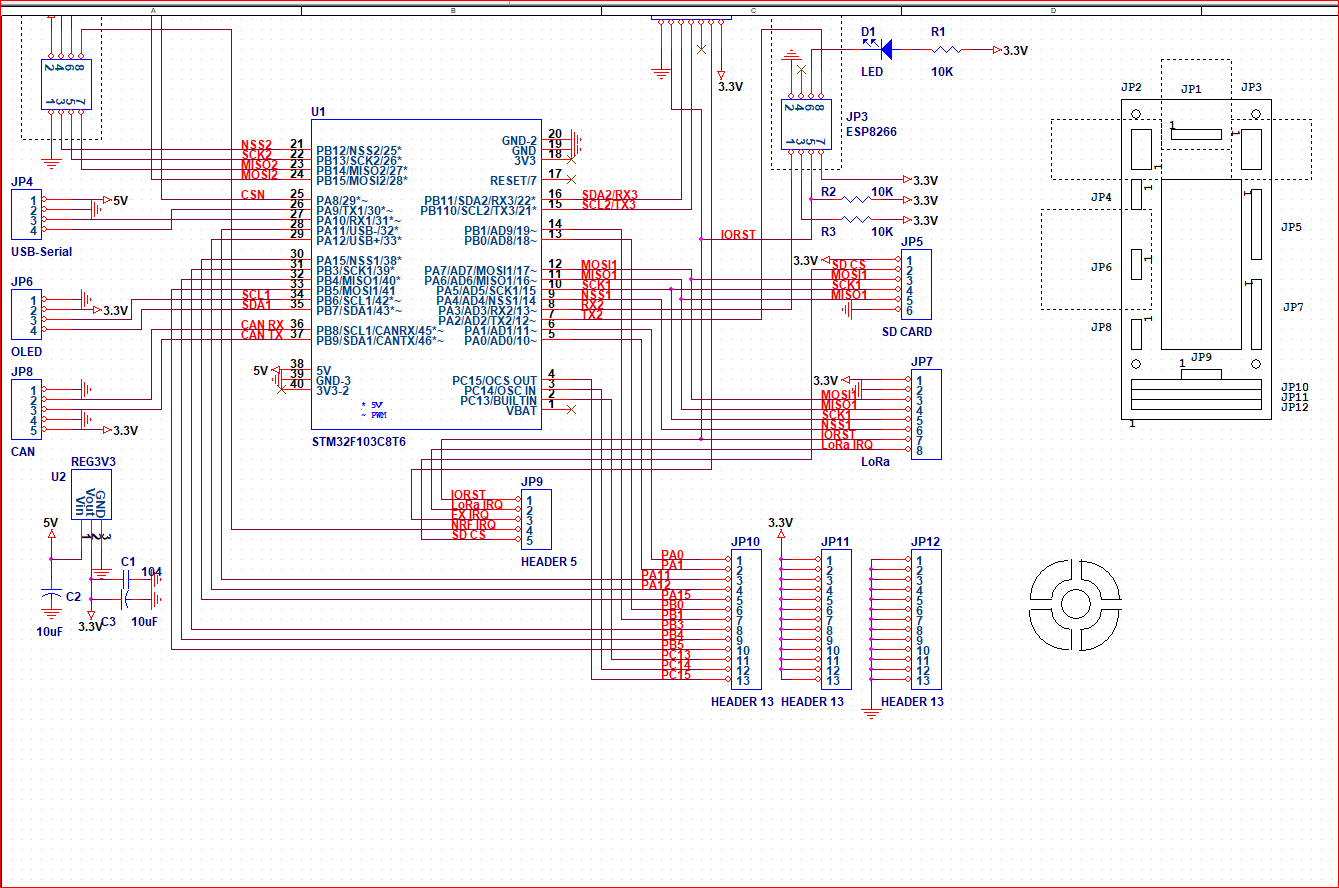Click the SCK2 net label
This screenshot has width=1339, height=888.
(257, 155)
